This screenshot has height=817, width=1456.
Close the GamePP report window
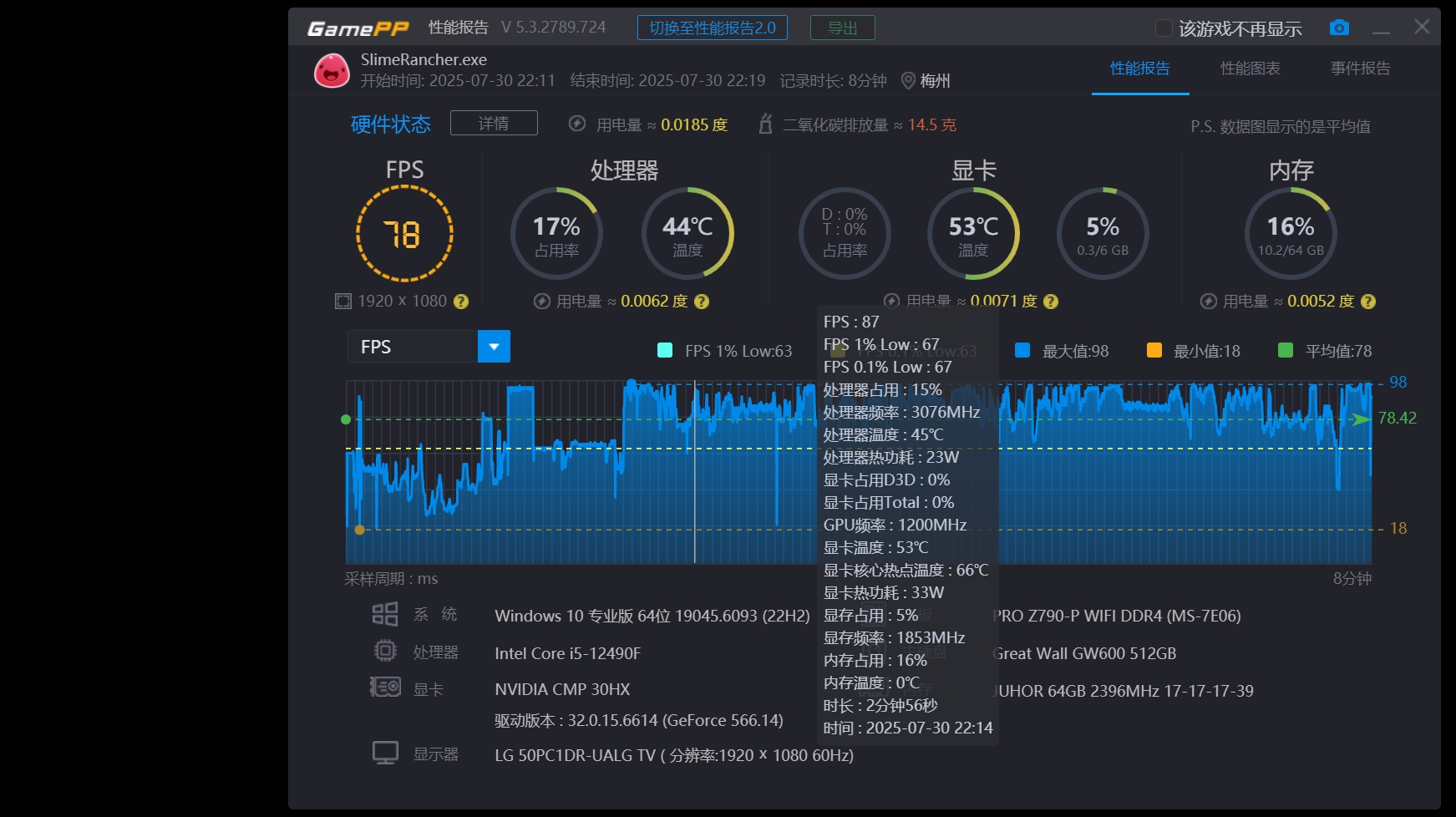coord(1422,27)
